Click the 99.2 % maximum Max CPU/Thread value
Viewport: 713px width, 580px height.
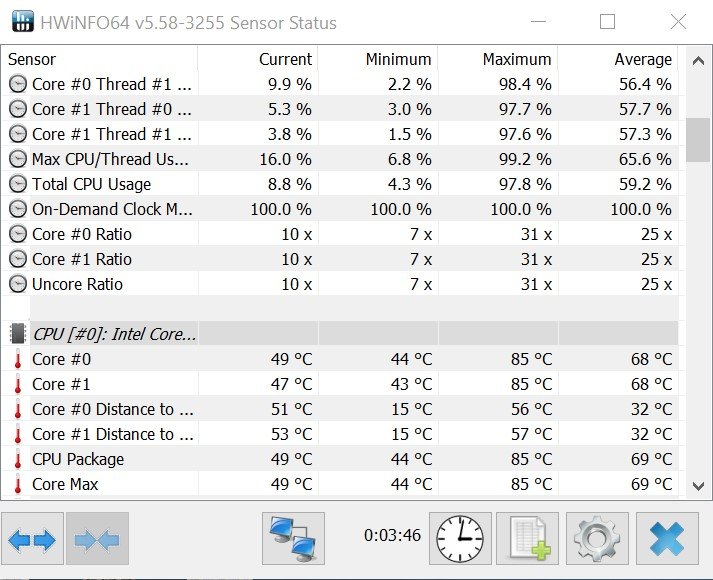(525, 159)
